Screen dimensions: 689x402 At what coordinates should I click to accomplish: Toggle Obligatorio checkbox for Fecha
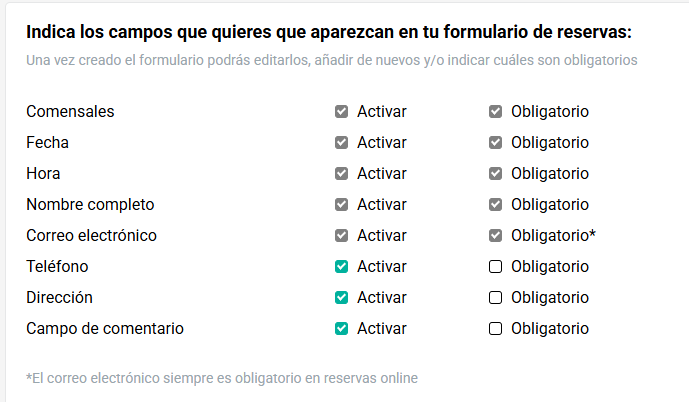[495, 143]
